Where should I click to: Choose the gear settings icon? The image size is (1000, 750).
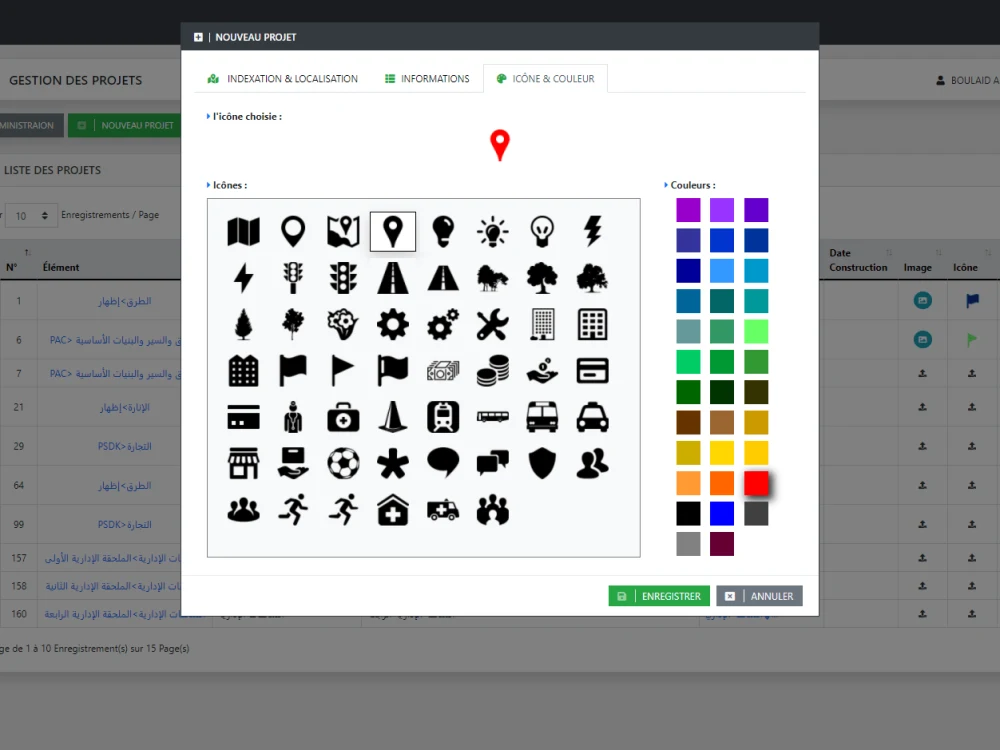pos(393,325)
